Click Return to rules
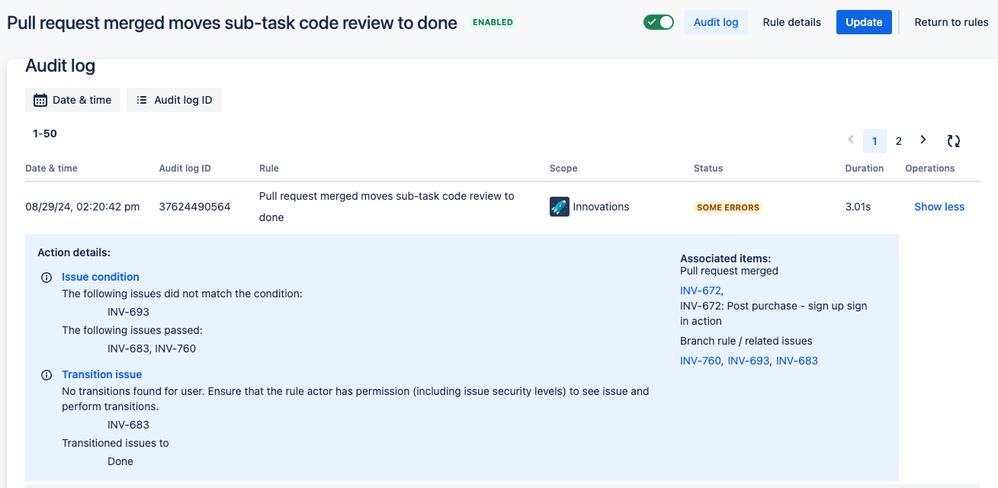Viewport: 998px width, 488px height. (x=951, y=22)
